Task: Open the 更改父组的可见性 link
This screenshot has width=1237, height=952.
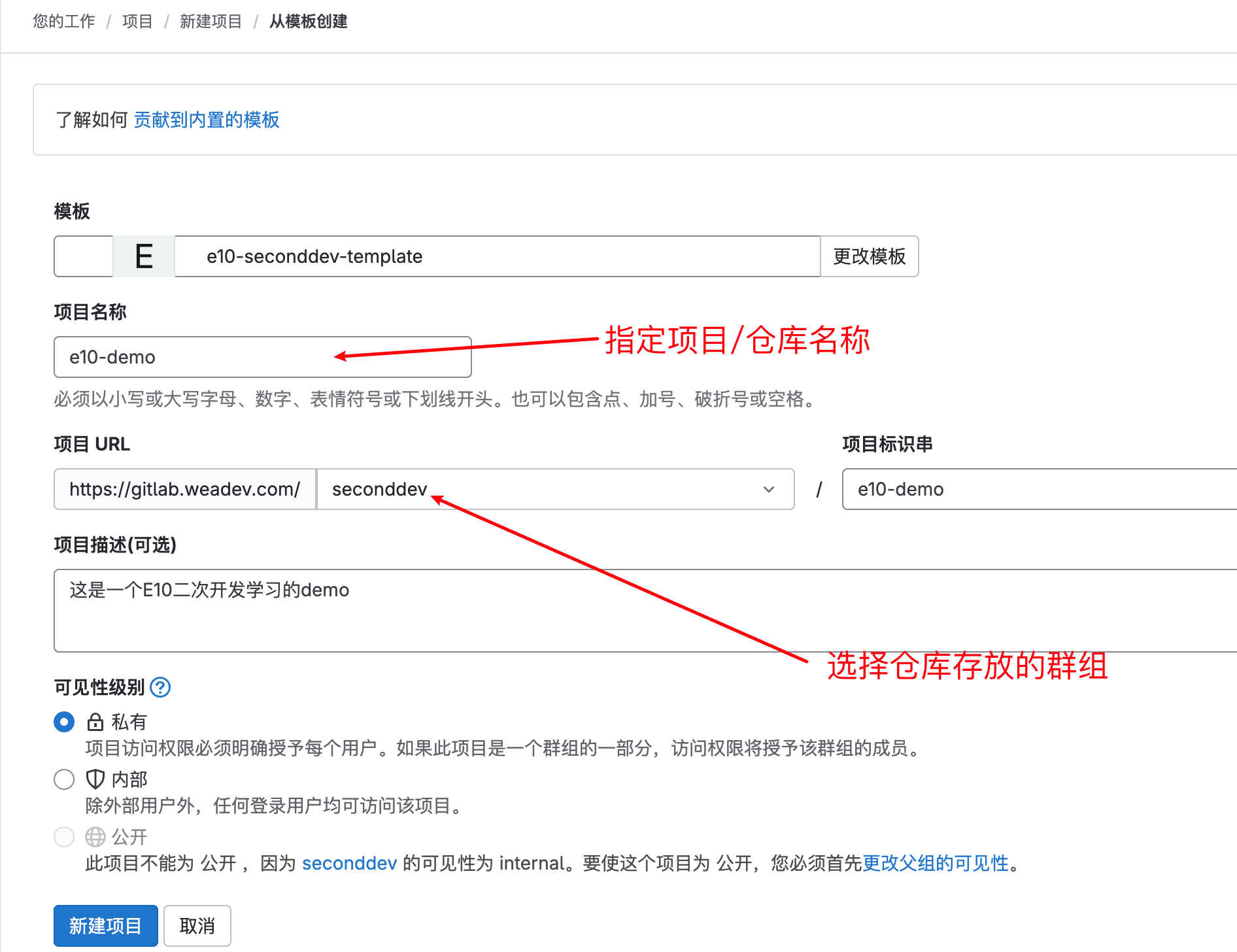Action: click(936, 863)
